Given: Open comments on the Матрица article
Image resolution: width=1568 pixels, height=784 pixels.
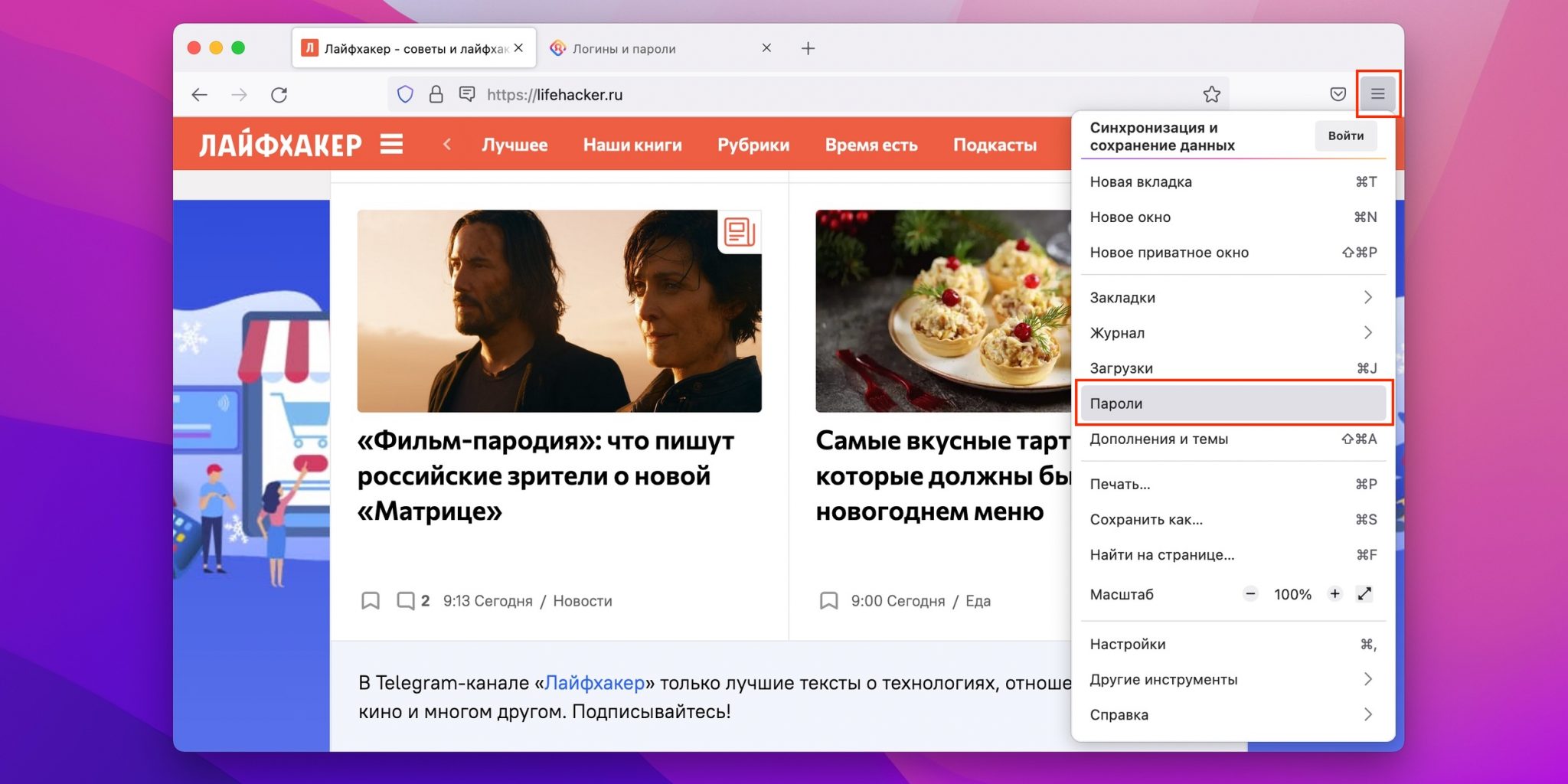Looking at the screenshot, I should [x=413, y=600].
